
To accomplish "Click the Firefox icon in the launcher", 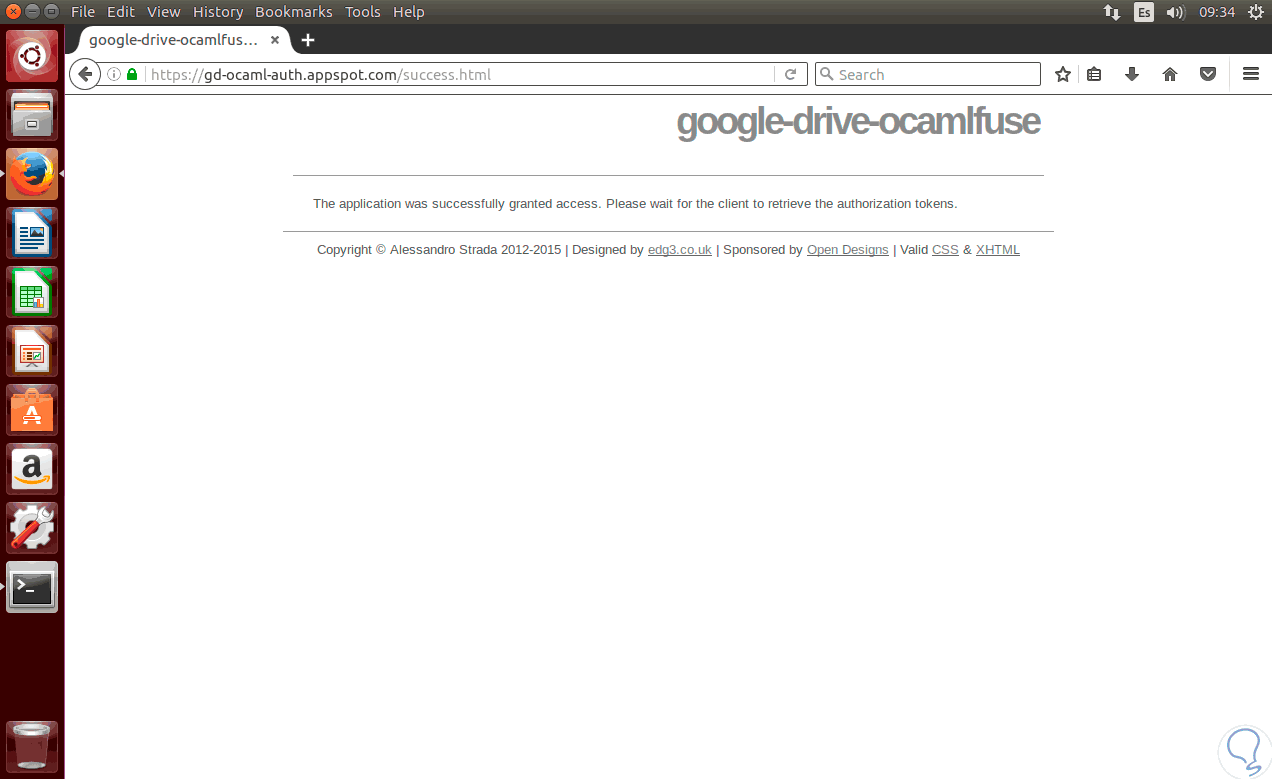I will tap(32, 174).
